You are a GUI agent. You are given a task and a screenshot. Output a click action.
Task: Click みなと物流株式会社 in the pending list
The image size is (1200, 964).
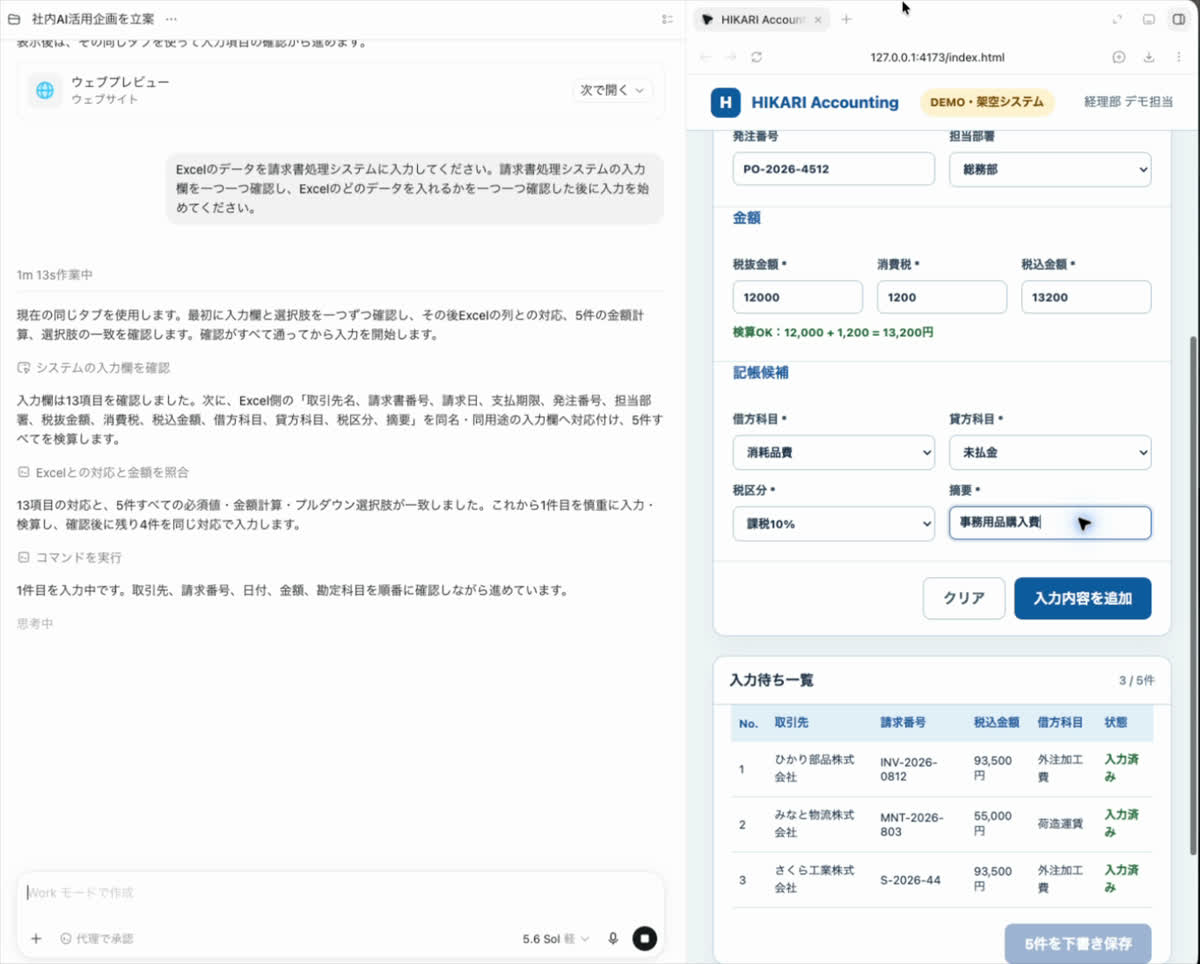click(815, 824)
